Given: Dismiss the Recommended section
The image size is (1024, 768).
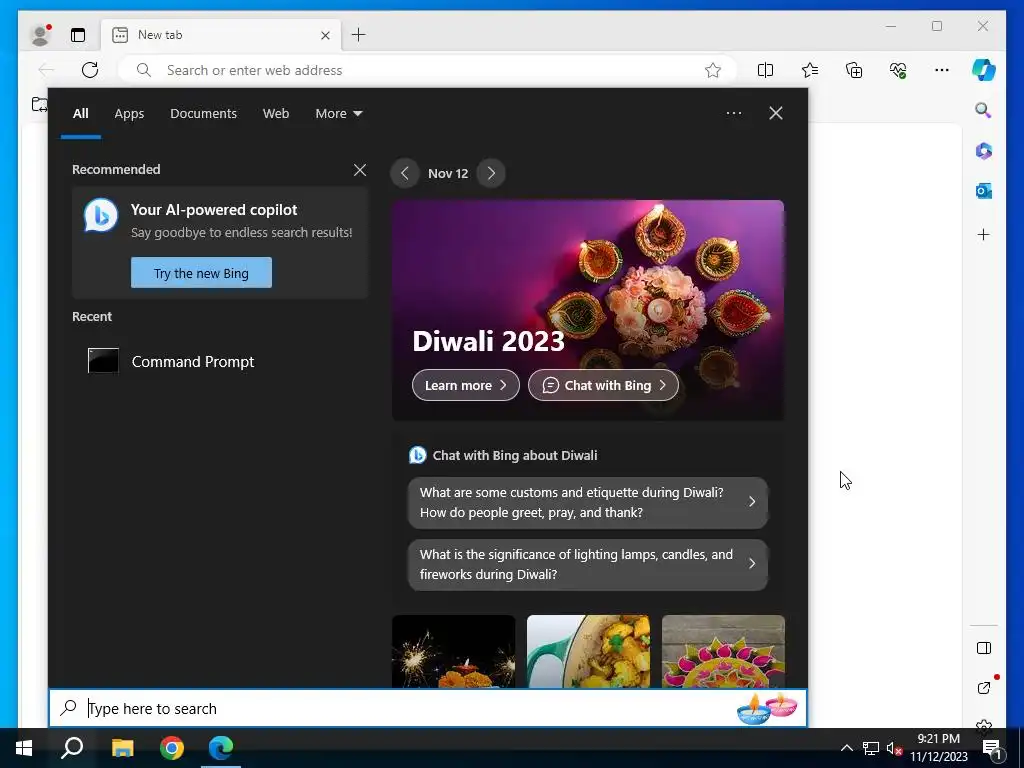Looking at the screenshot, I should point(360,170).
